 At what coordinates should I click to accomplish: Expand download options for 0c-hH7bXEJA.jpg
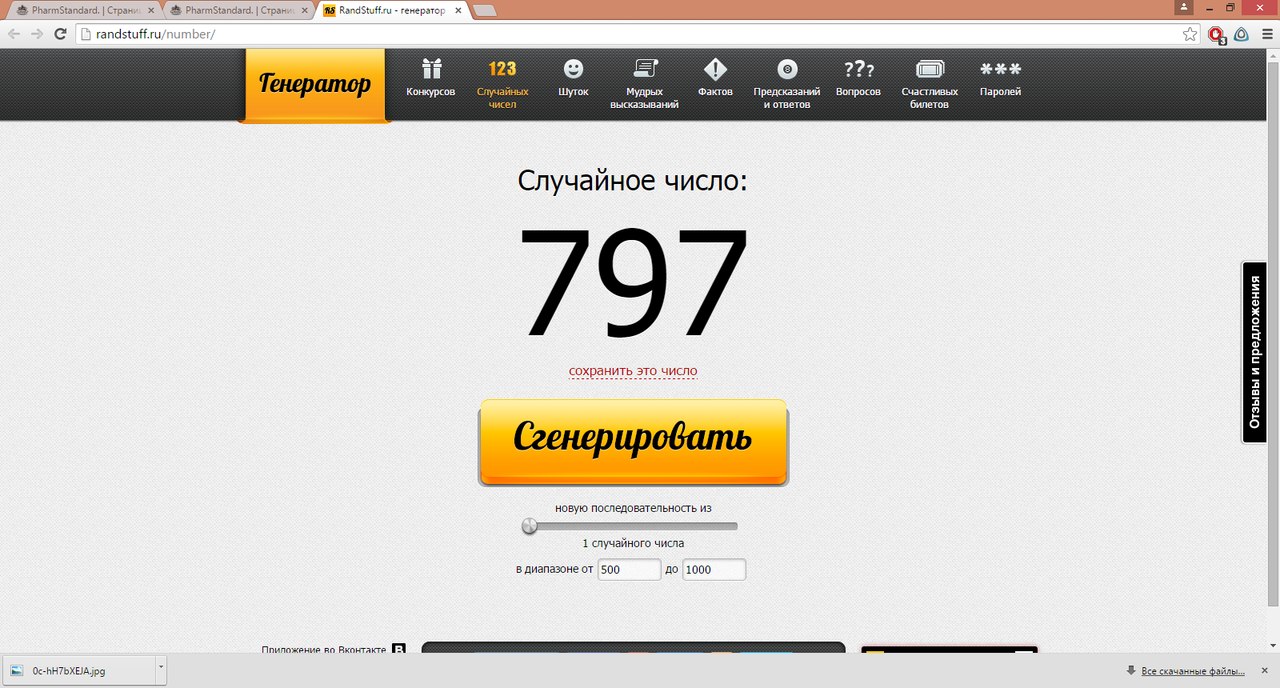tap(160, 667)
